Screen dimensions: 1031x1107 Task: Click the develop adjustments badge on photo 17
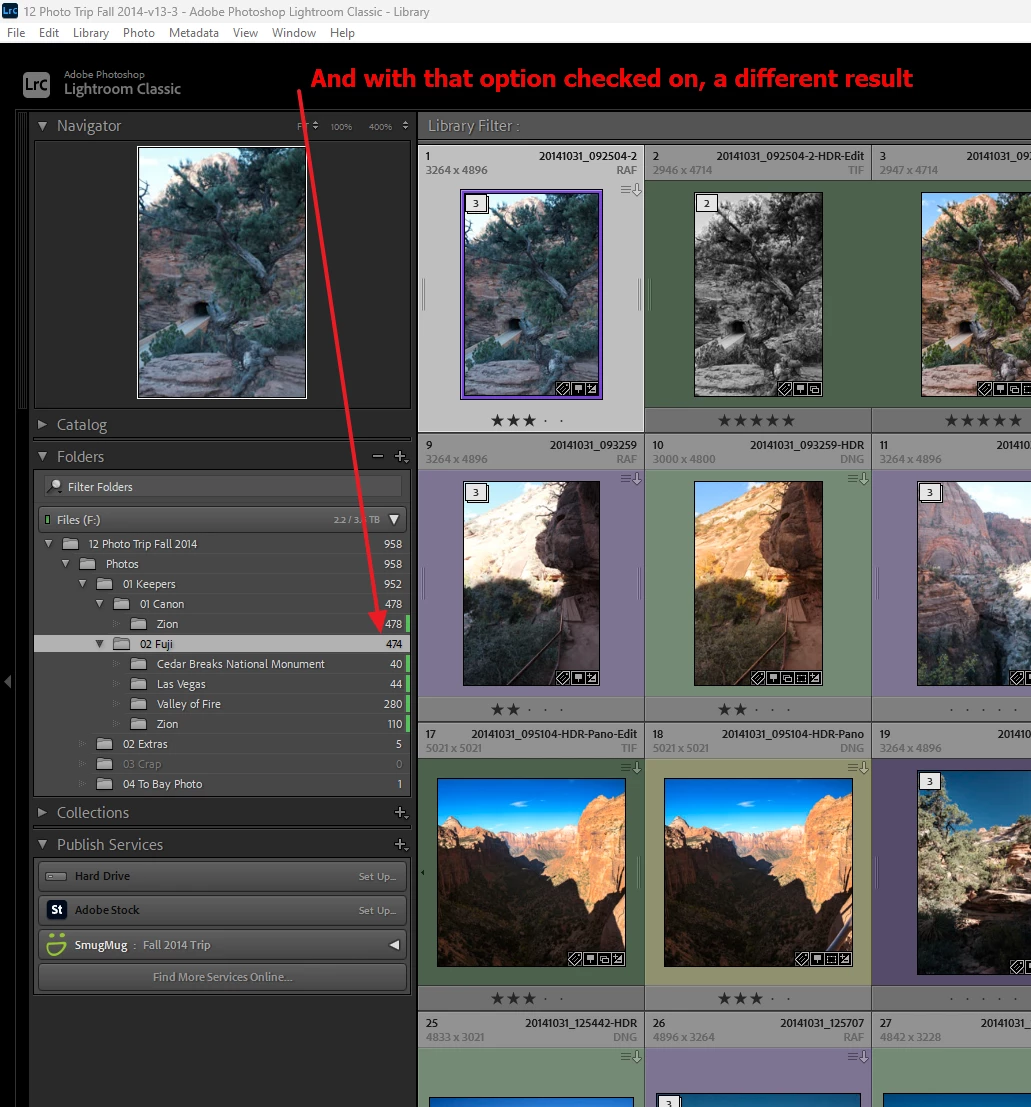tap(619, 959)
